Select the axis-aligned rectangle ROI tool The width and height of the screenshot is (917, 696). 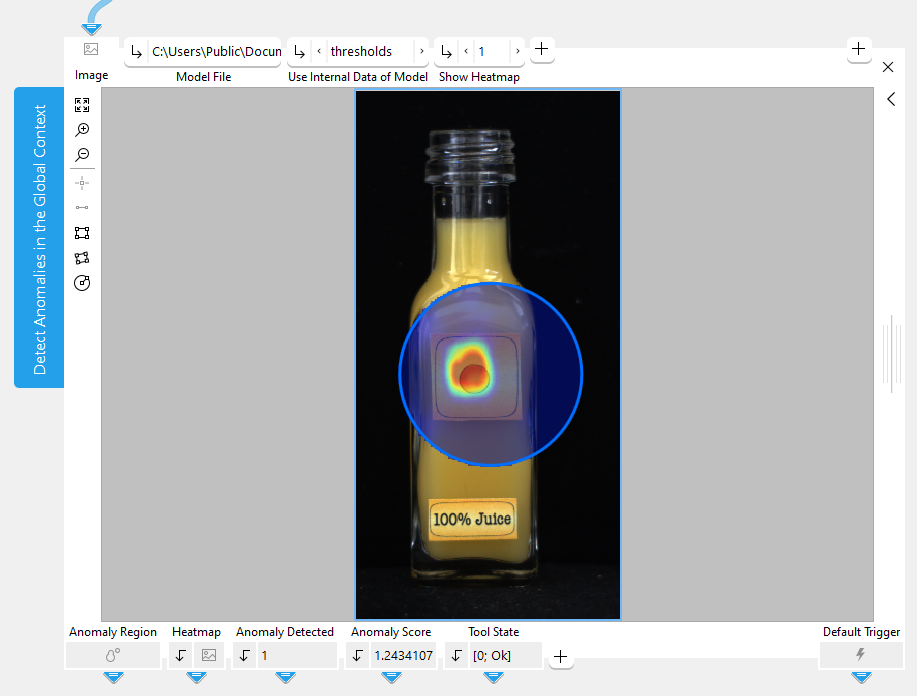coord(82,233)
